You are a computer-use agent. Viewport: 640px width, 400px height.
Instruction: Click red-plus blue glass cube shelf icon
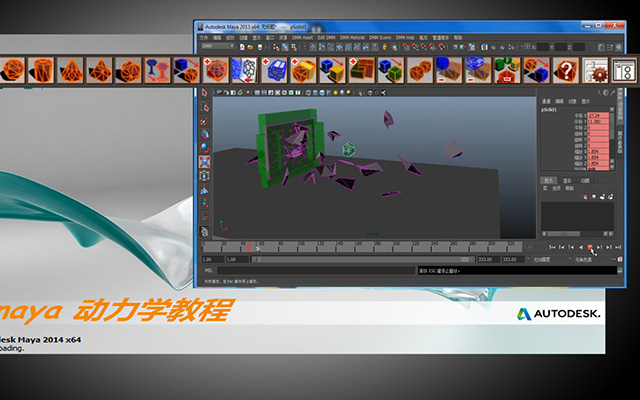274,70
